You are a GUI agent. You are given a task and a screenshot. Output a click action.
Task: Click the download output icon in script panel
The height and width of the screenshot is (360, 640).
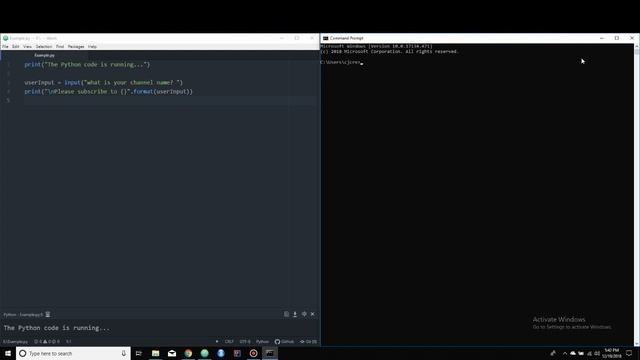click(x=295, y=314)
